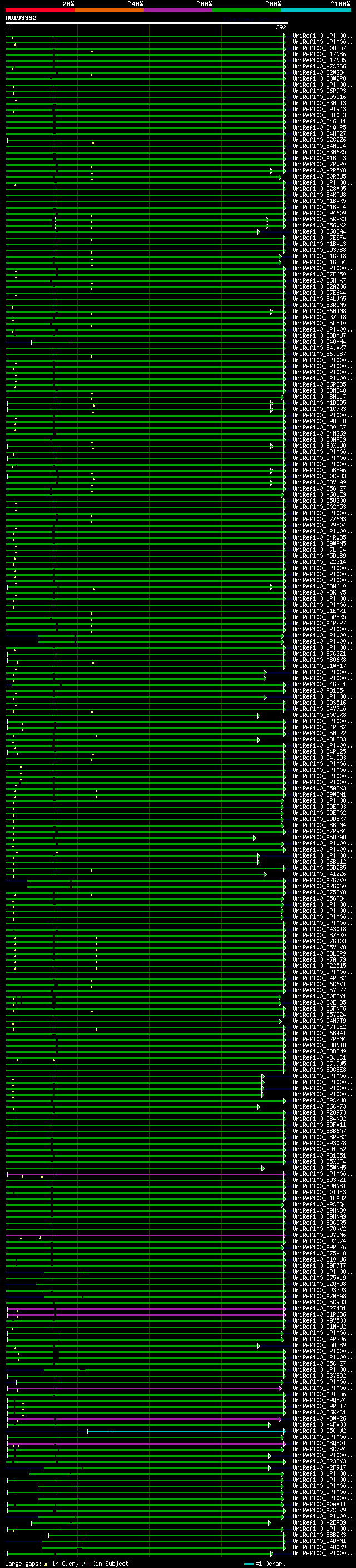Screen dimensions: 356x1568
Task: Click the UniRef100_C4M7T9 entry
Action: 319,1021
